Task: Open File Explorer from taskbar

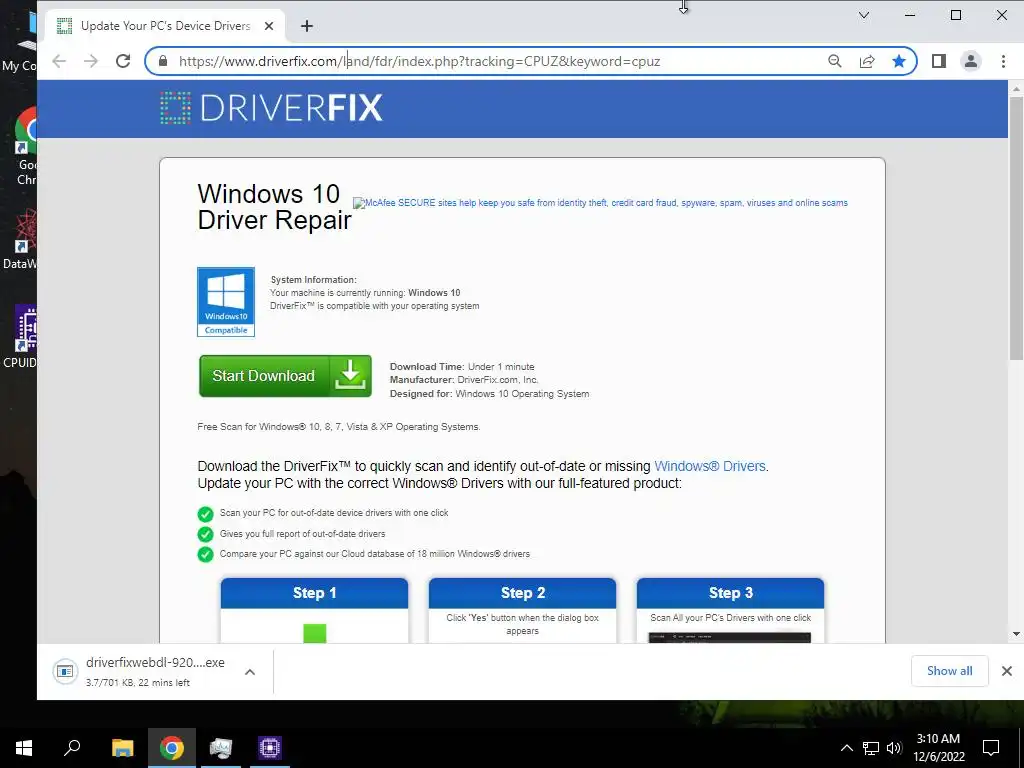Action: coord(122,748)
